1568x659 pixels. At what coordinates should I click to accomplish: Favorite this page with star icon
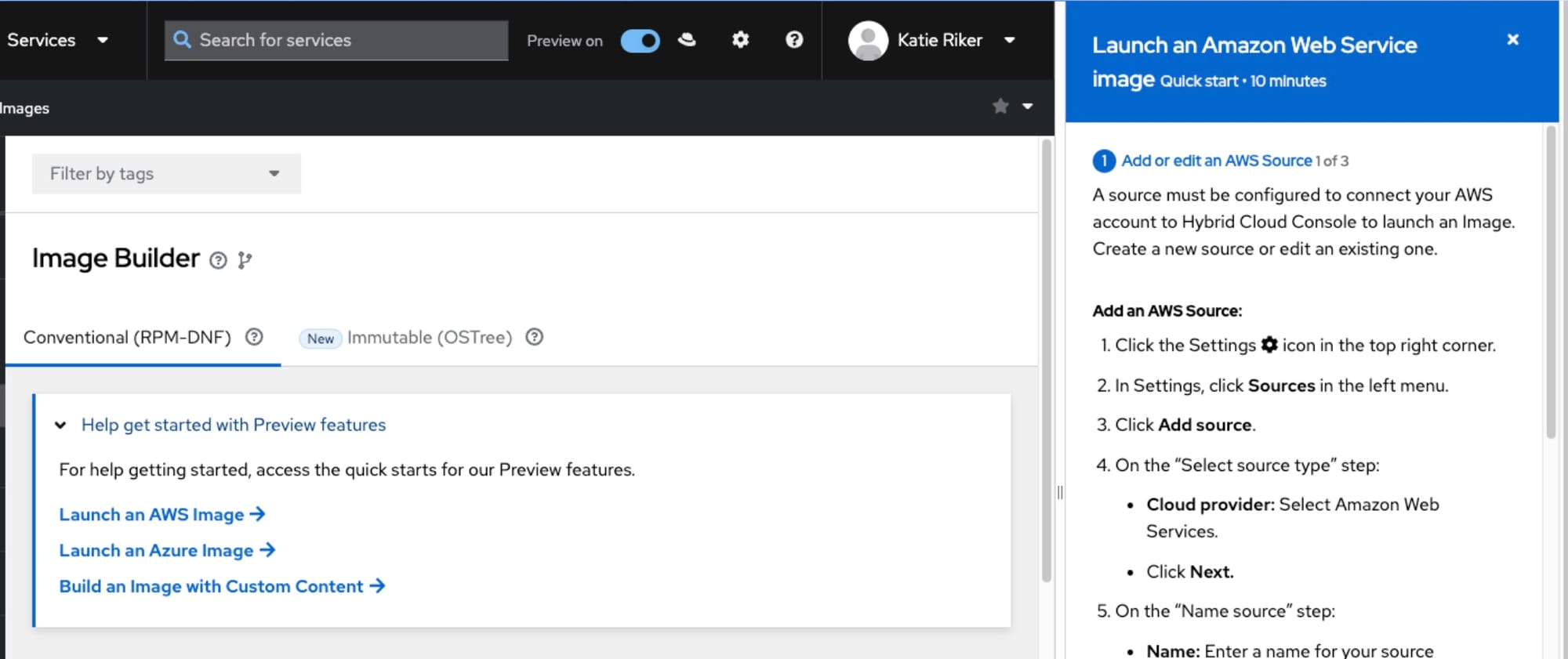1000,106
